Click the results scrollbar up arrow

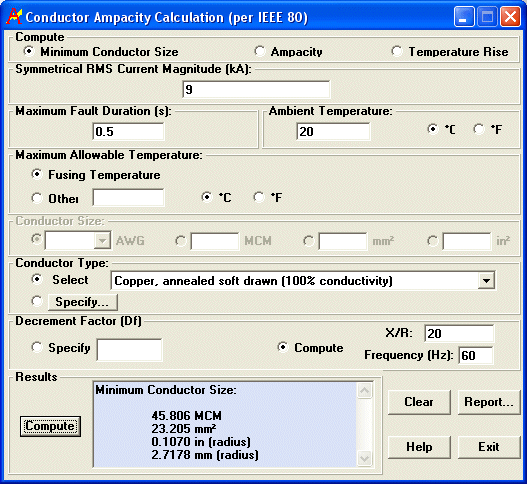pos(365,390)
